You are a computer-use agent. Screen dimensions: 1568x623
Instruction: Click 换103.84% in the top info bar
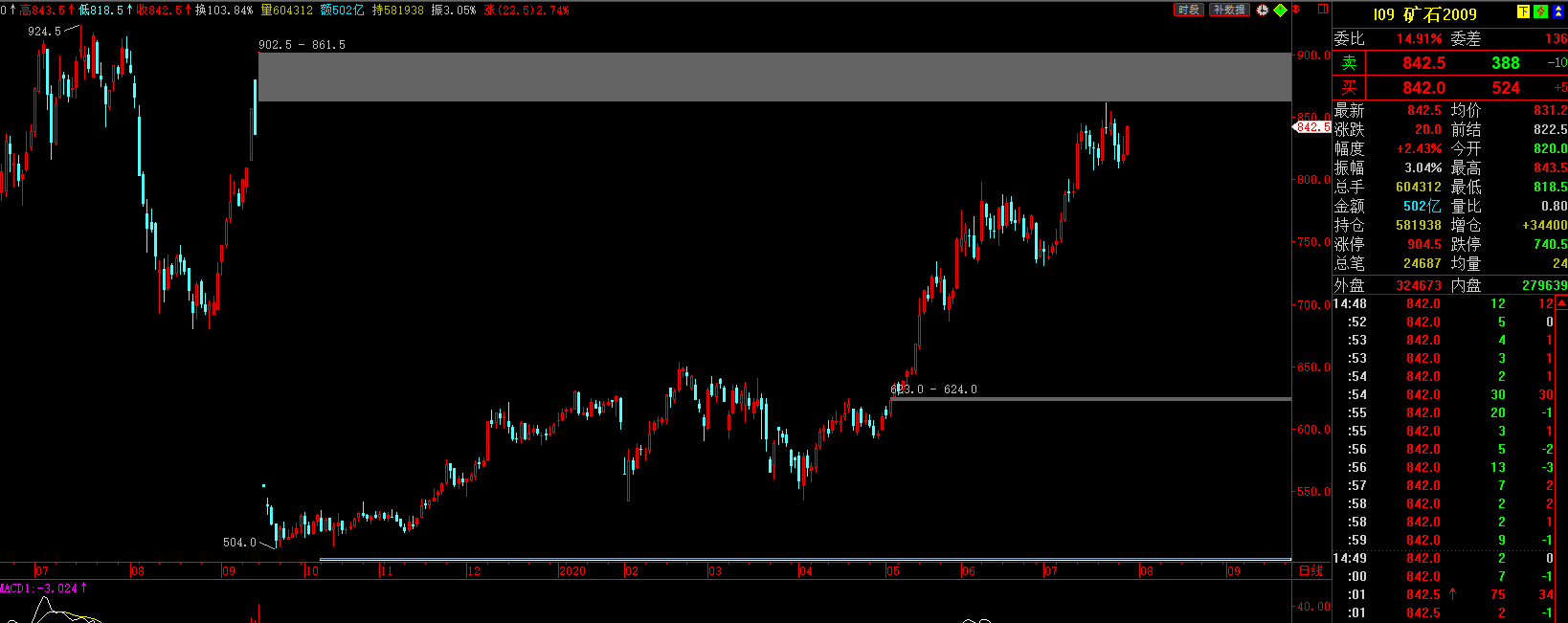click(x=224, y=11)
